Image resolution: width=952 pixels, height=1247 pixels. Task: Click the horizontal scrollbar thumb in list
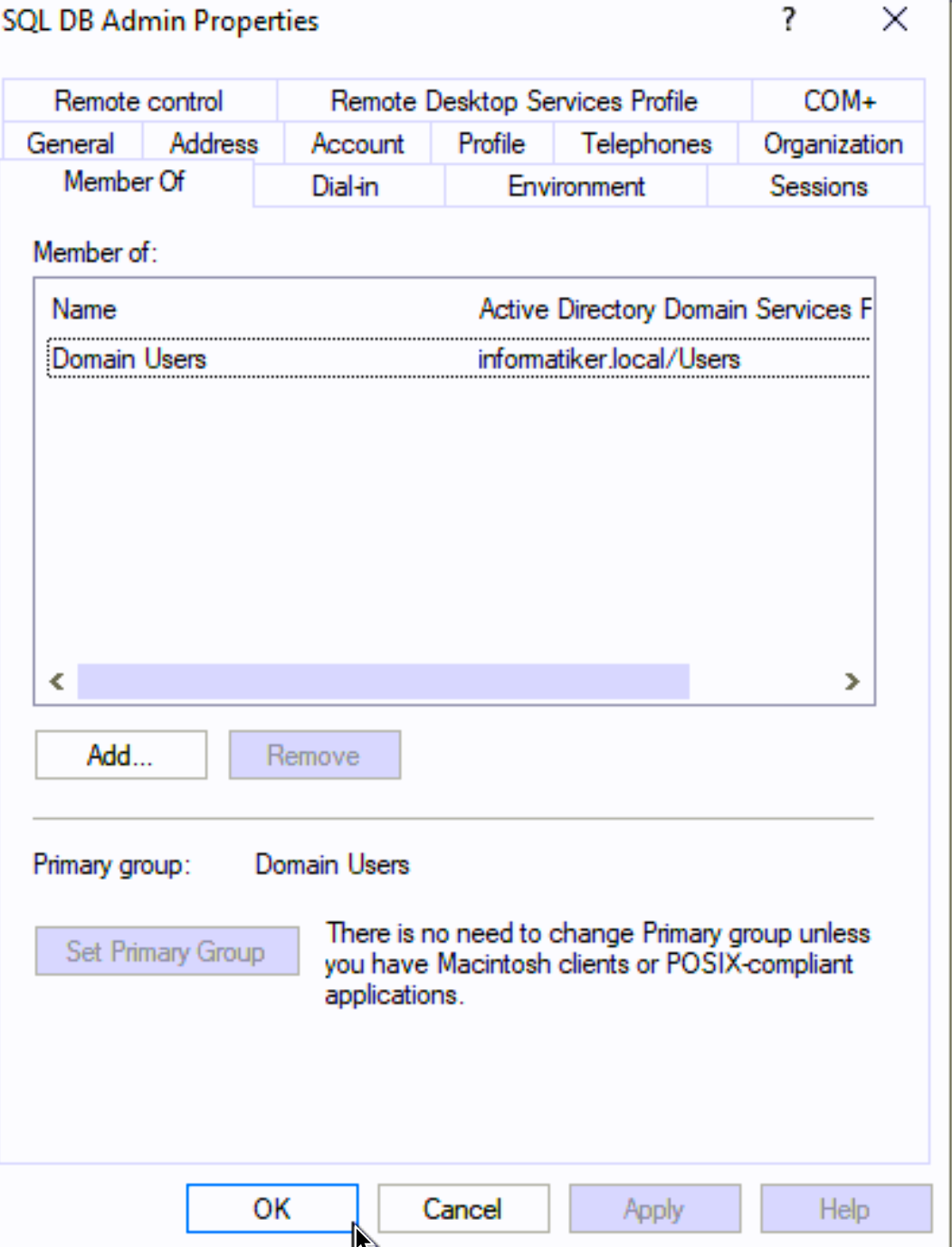coord(383,681)
